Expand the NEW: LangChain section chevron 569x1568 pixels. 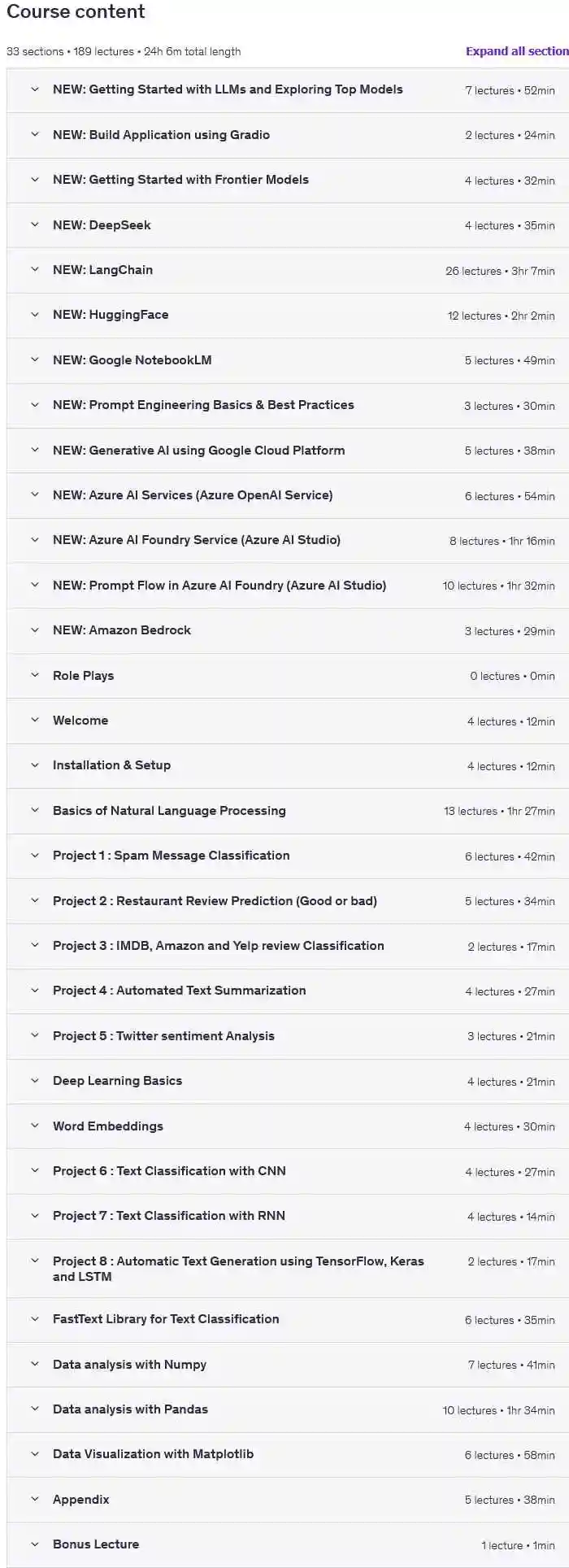(35, 270)
